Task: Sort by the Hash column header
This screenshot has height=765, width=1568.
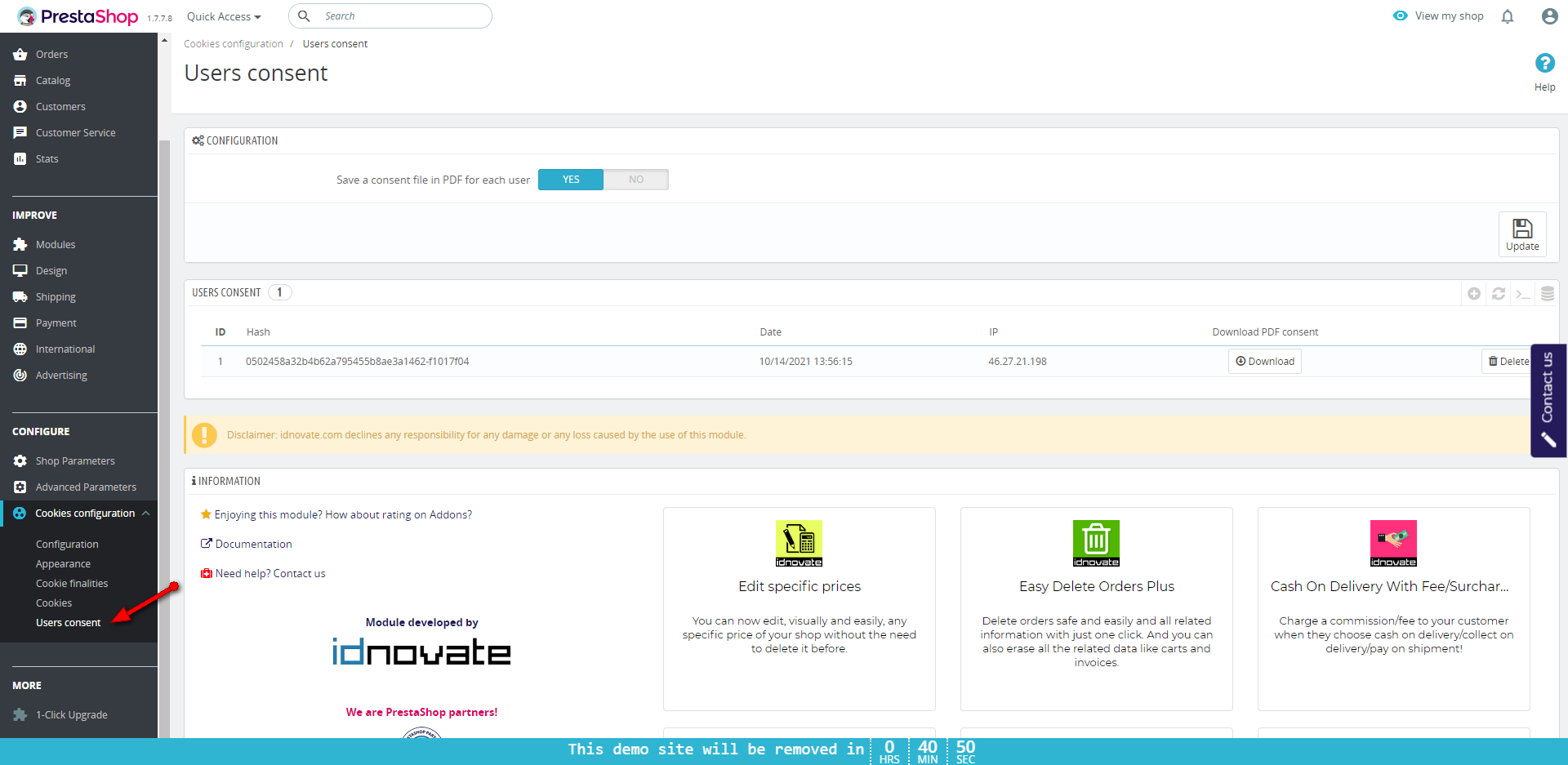Action: (258, 332)
